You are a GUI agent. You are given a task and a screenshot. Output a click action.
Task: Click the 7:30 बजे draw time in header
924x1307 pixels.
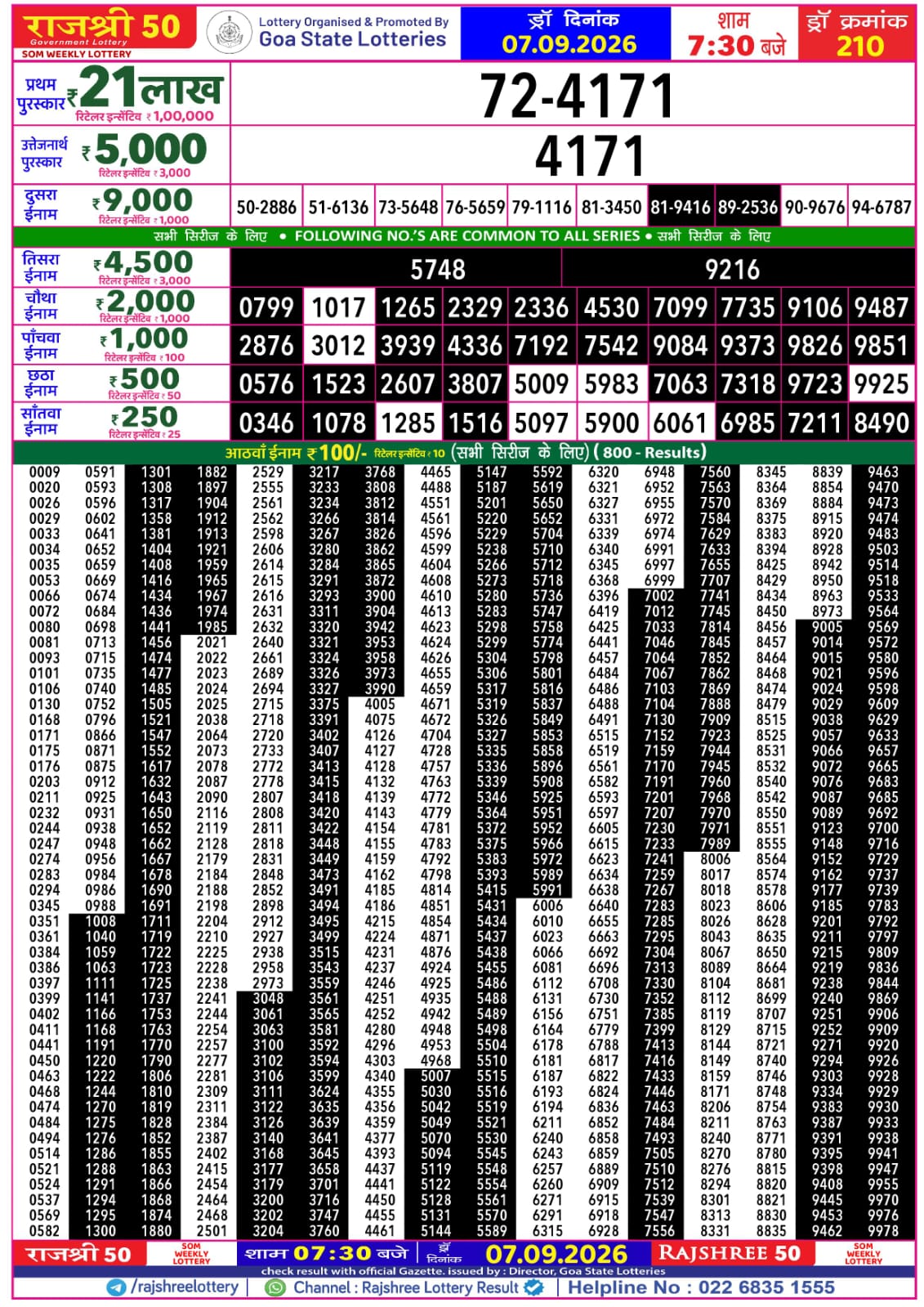[x=737, y=46]
